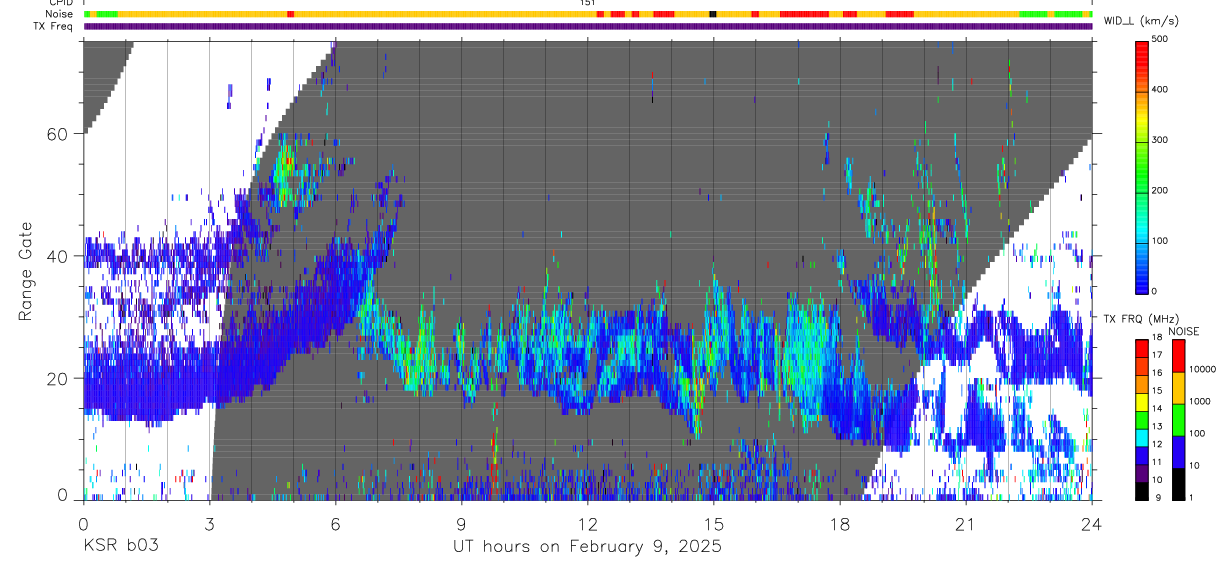Click the 16 tick on TX FRQ legend
The image size is (1228, 567).
(x=1156, y=373)
